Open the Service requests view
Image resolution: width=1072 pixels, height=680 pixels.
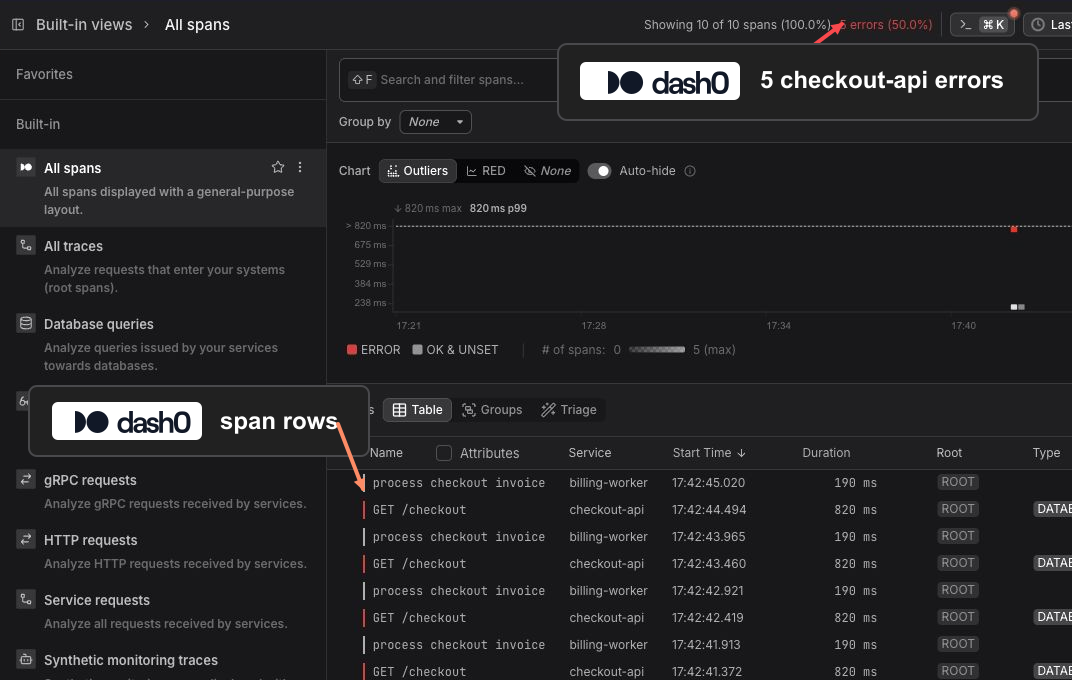pyautogui.click(x=96, y=600)
